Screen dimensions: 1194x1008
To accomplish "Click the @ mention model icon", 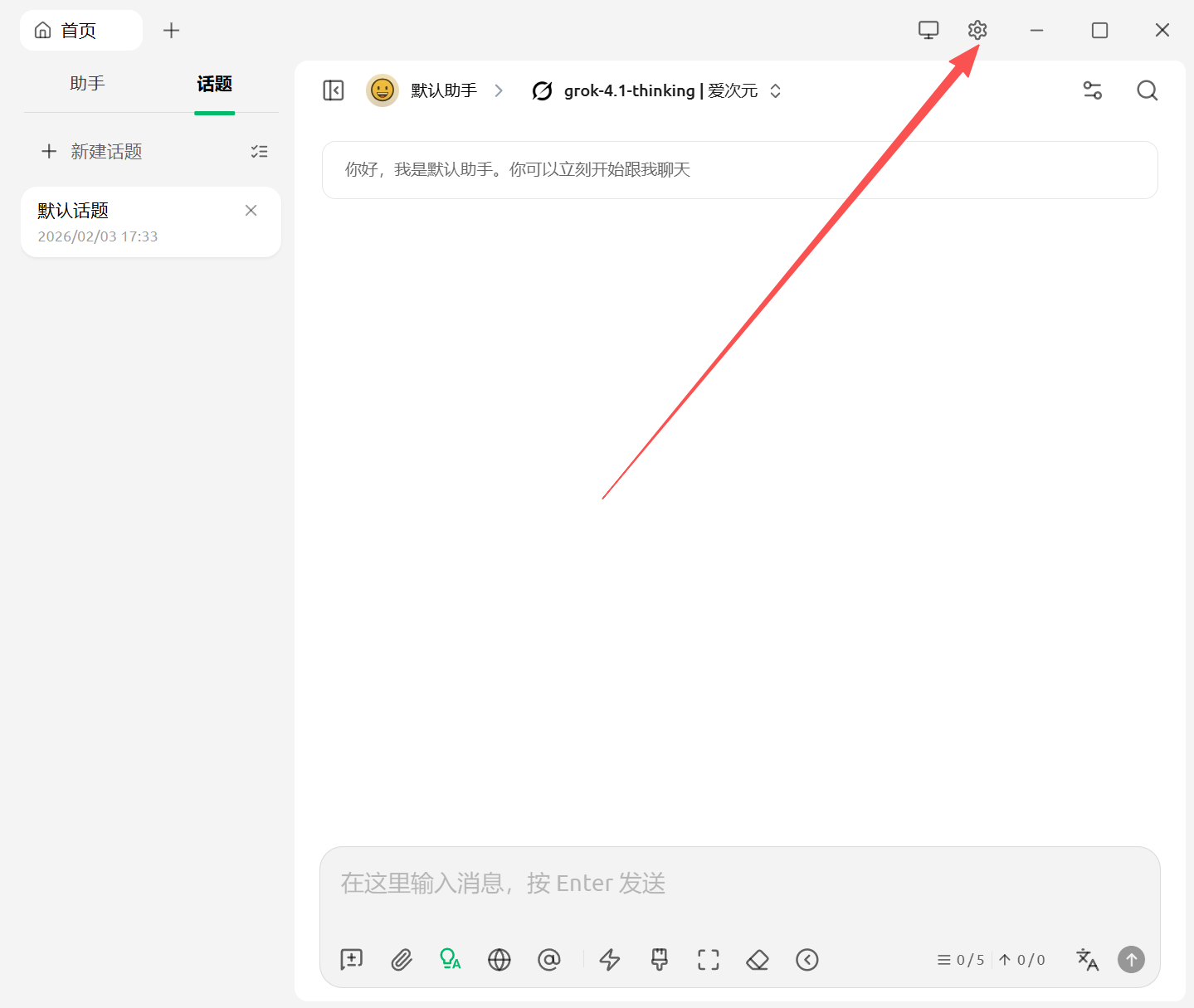I will 549,960.
